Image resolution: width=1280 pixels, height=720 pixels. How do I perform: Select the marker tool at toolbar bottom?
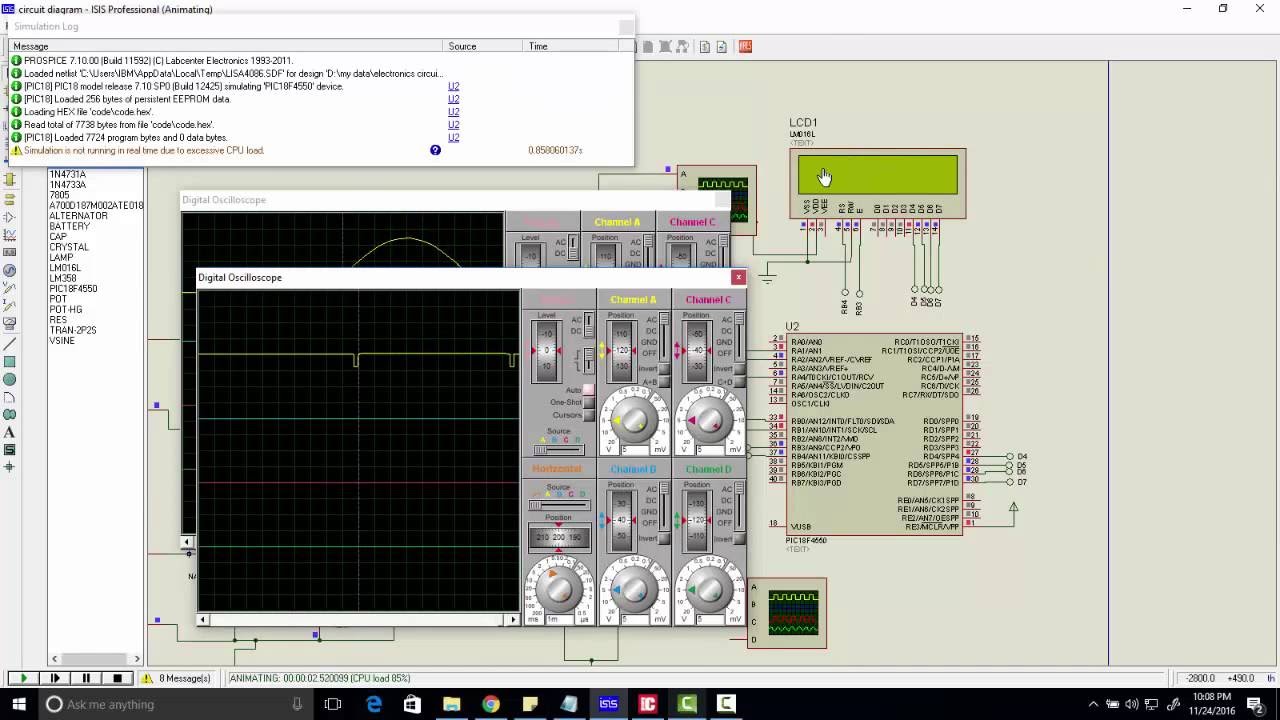pyautogui.click(x=10, y=467)
